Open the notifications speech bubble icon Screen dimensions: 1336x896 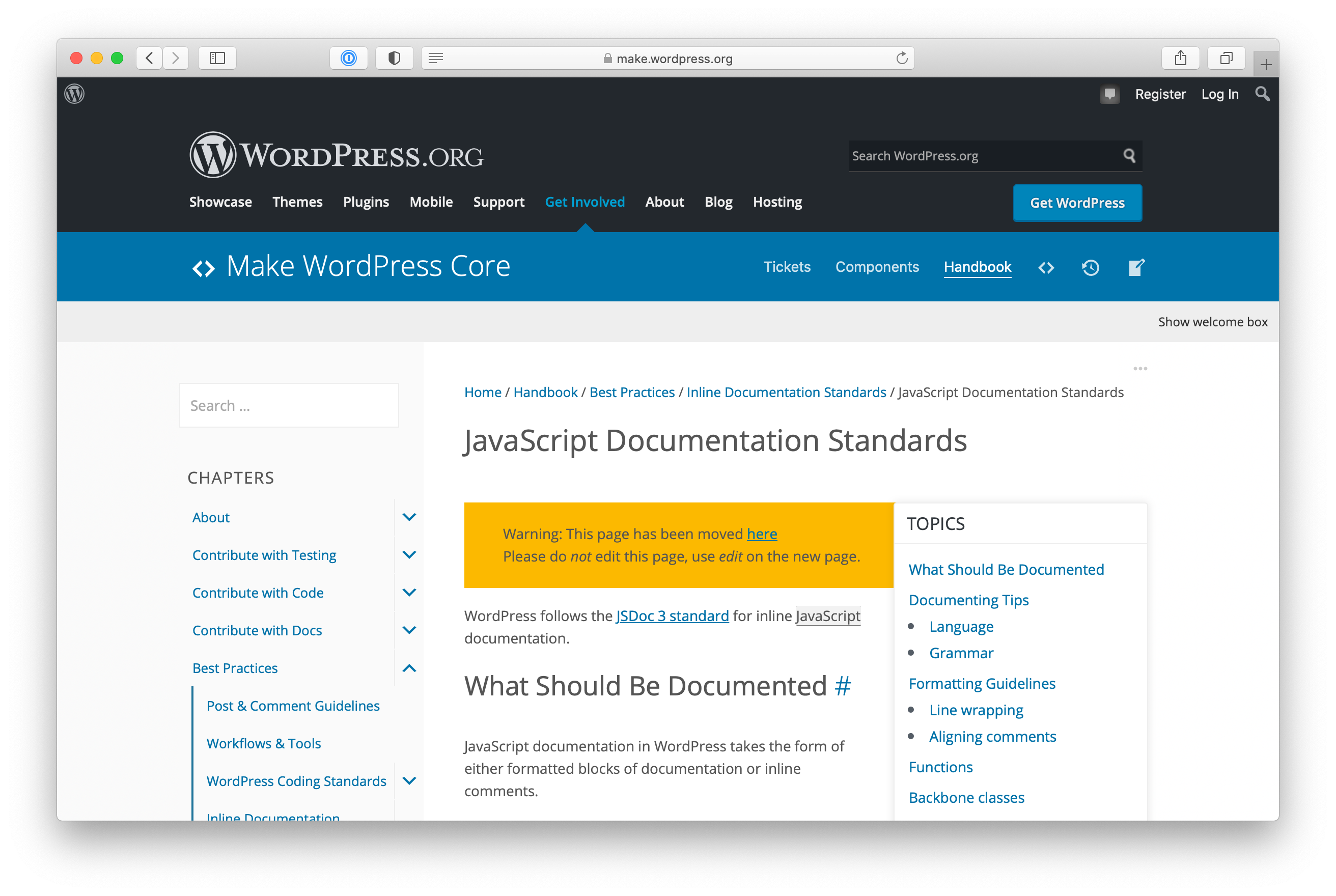click(x=1109, y=94)
